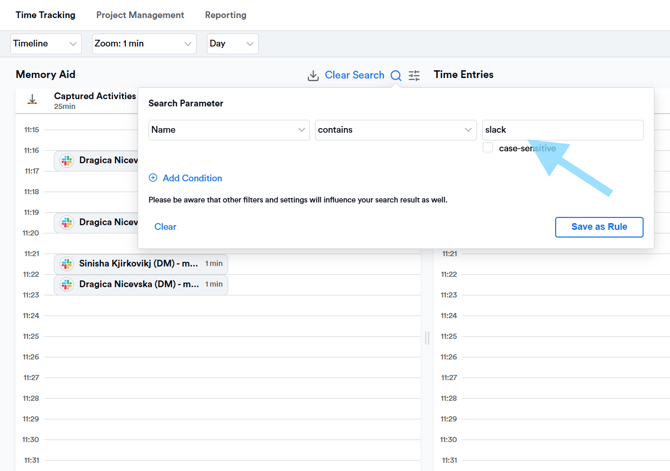Screen dimensions: 670x471
Task: Click the plus icon next to Add Condition
Action: [x=153, y=178]
